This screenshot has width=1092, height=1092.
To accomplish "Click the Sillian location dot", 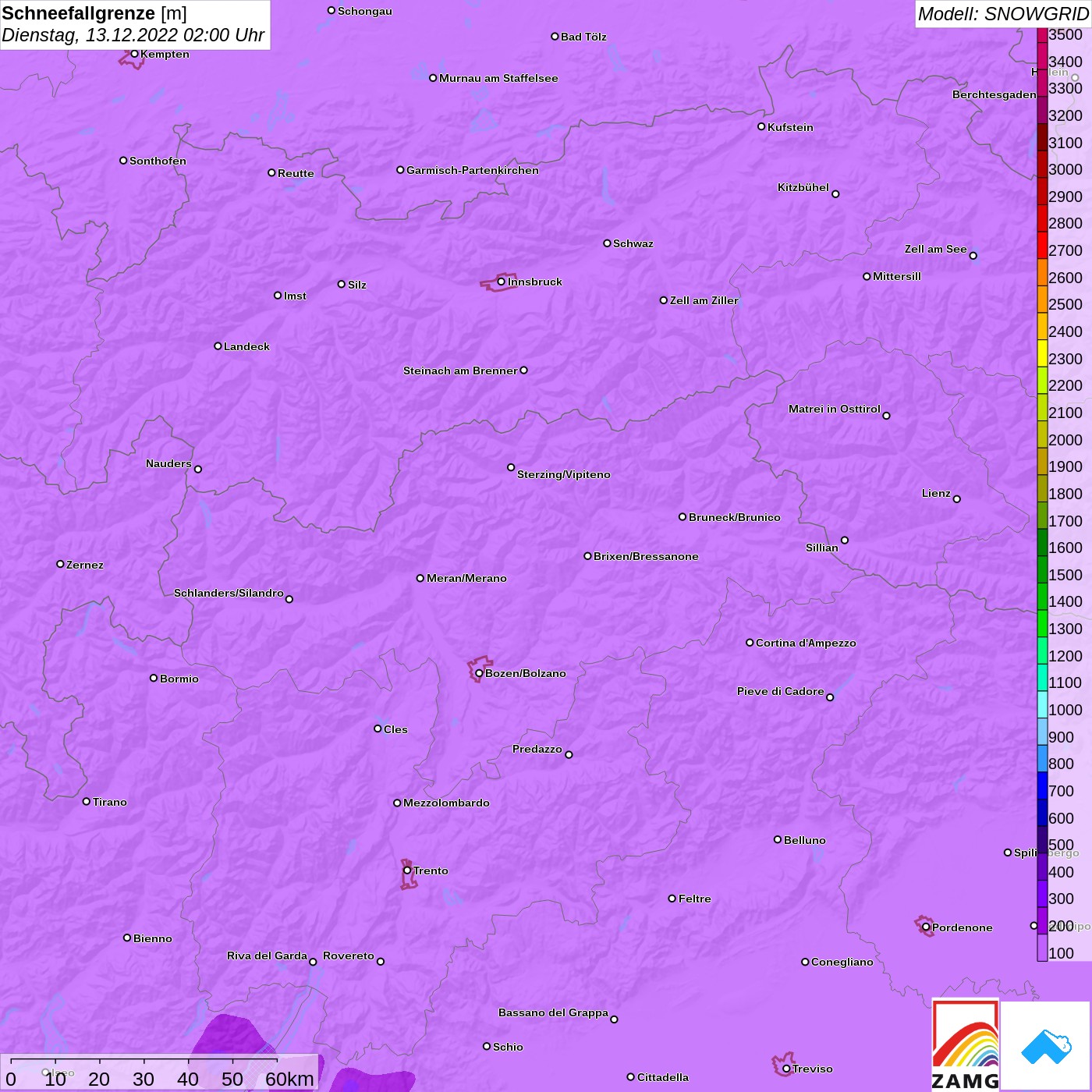I will tap(845, 540).
